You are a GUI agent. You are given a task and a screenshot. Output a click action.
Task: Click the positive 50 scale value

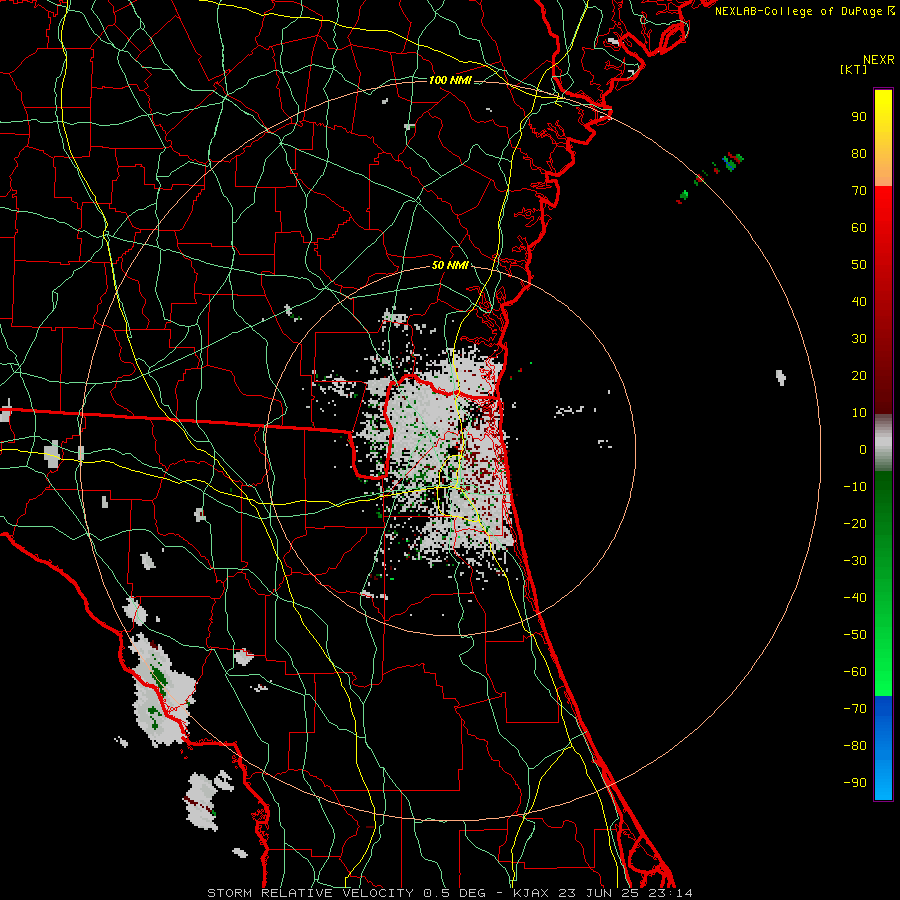coord(859,265)
